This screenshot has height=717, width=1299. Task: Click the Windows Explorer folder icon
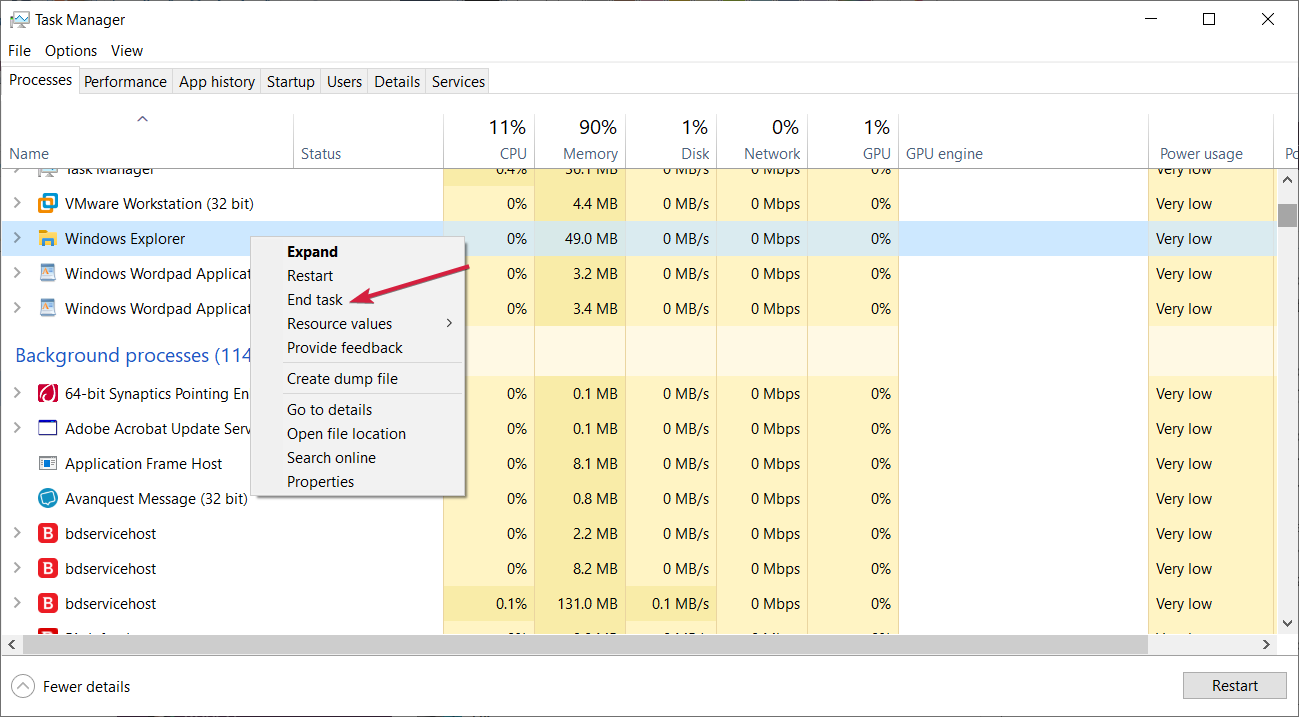pyautogui.click(x=47, y=239)
